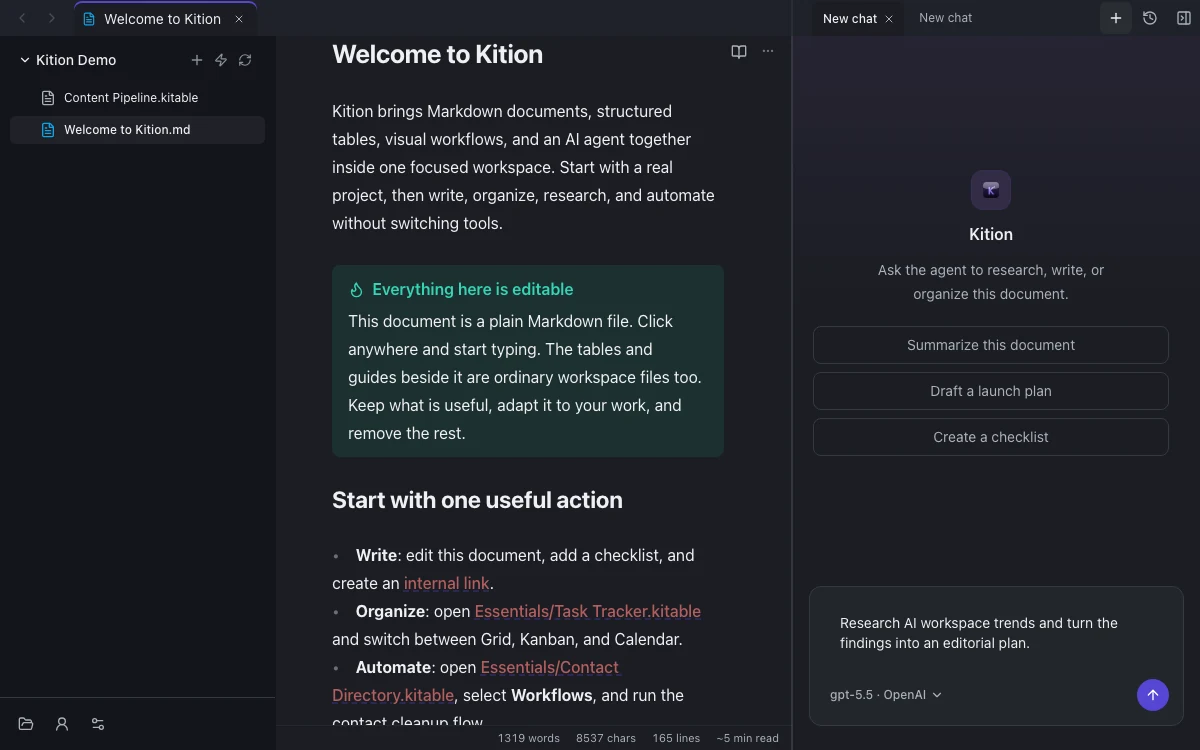Viewport: 1200px width, 750px height.
Task: Click the ~5 min read status entry
Action: [747, 738]
